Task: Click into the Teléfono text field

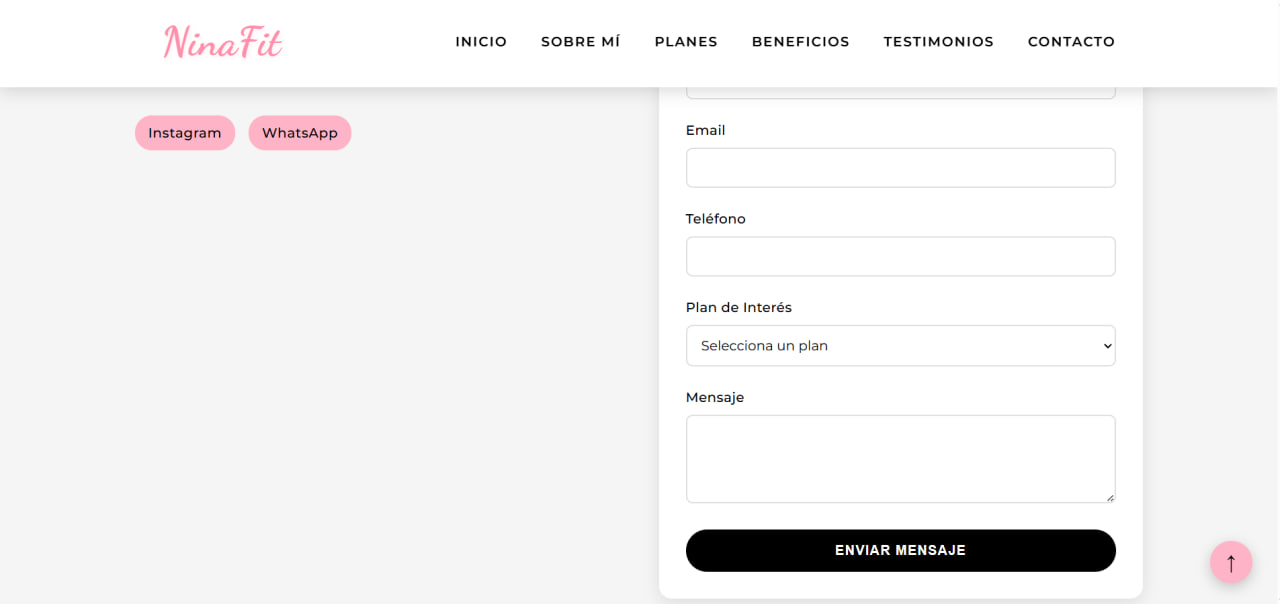Action: tap(900, 256)
